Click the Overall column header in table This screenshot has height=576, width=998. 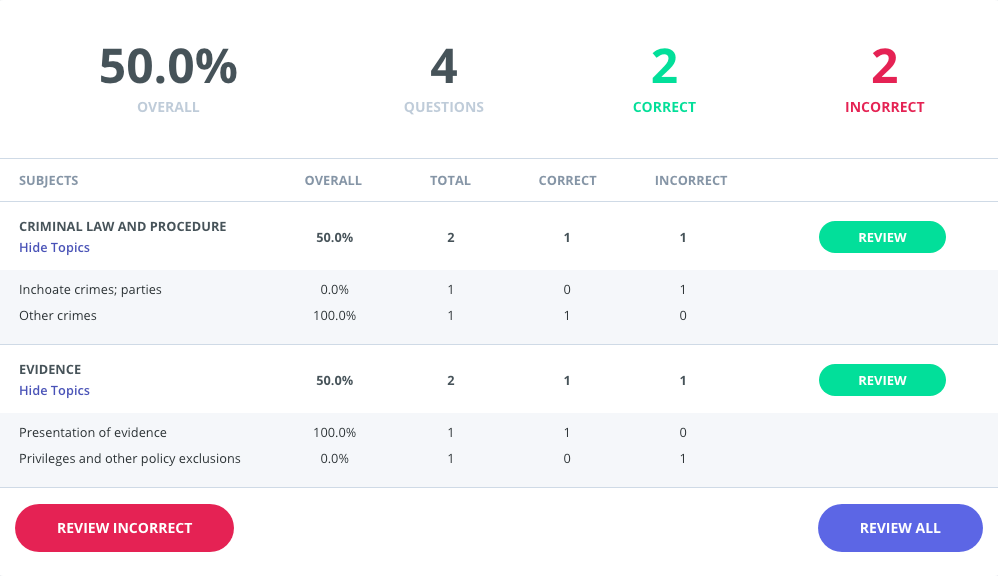(333, 181)
